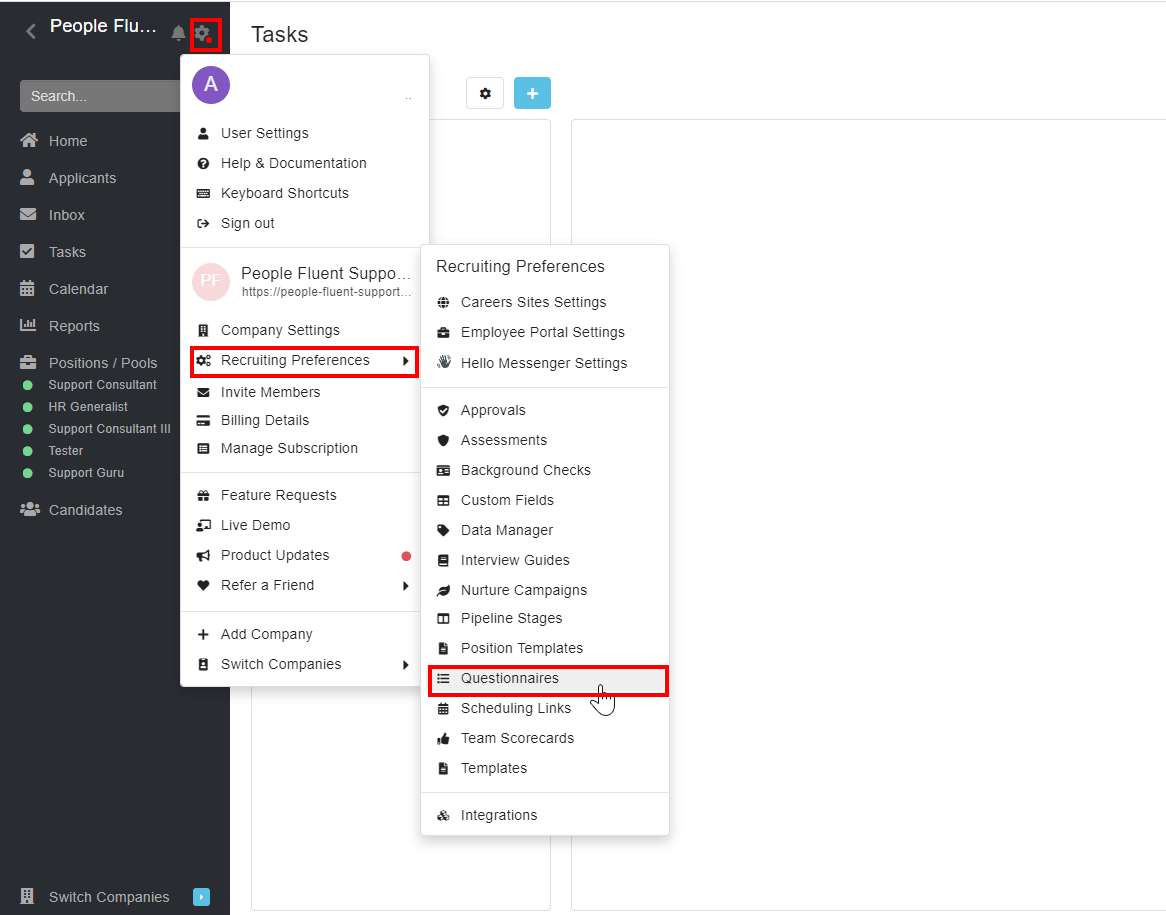Open the Tester position
Screen dimensions: 1166x915
pyautogui.click(x=65, y=451)
